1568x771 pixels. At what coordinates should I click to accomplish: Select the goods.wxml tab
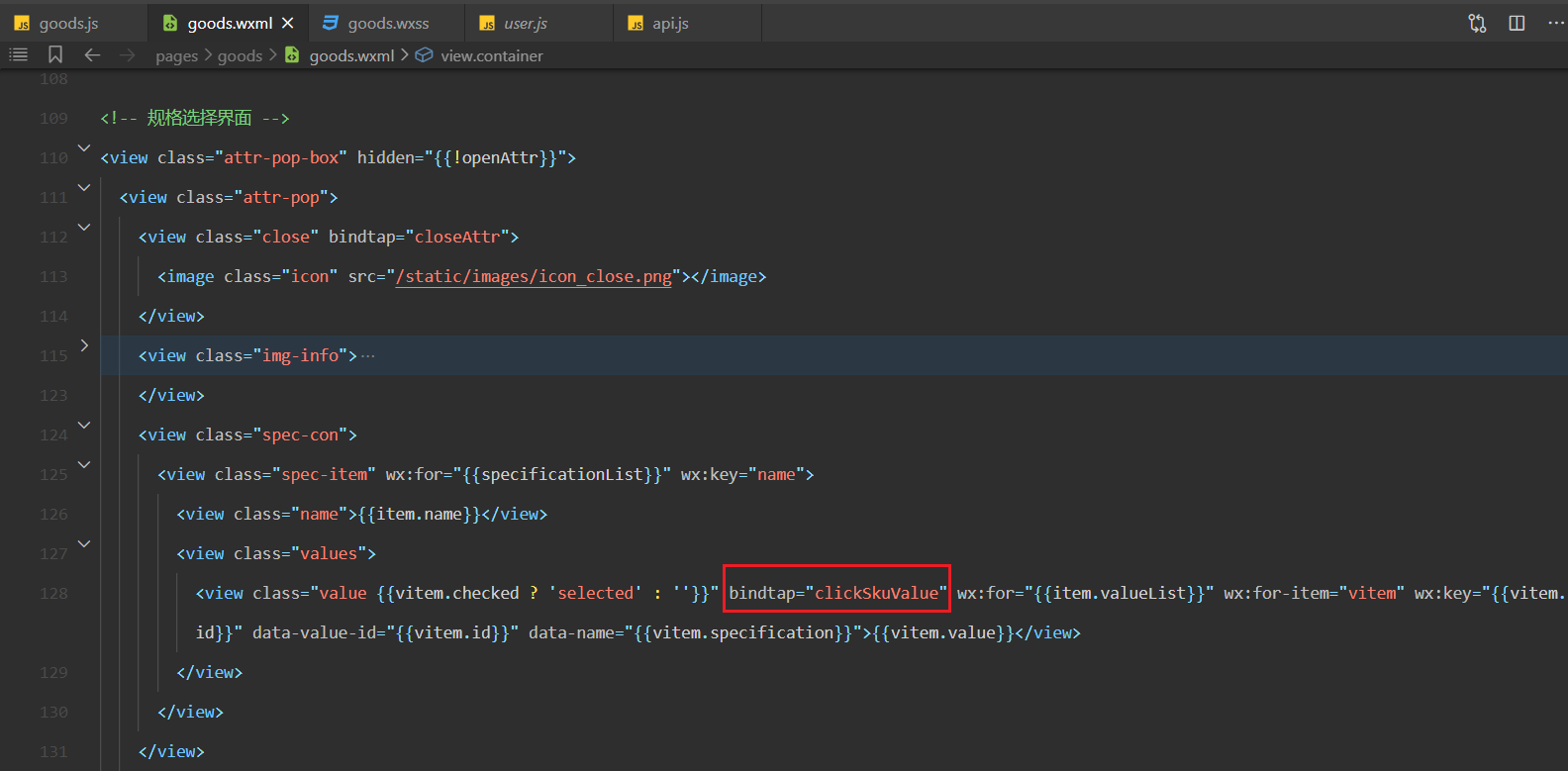coord(230,23)
